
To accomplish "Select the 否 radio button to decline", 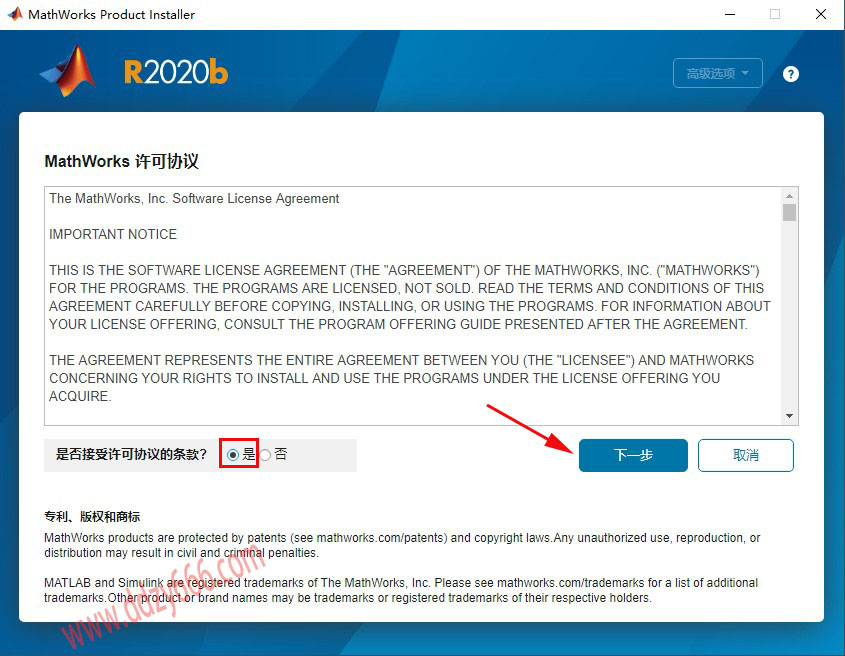I will click(265, 454).
